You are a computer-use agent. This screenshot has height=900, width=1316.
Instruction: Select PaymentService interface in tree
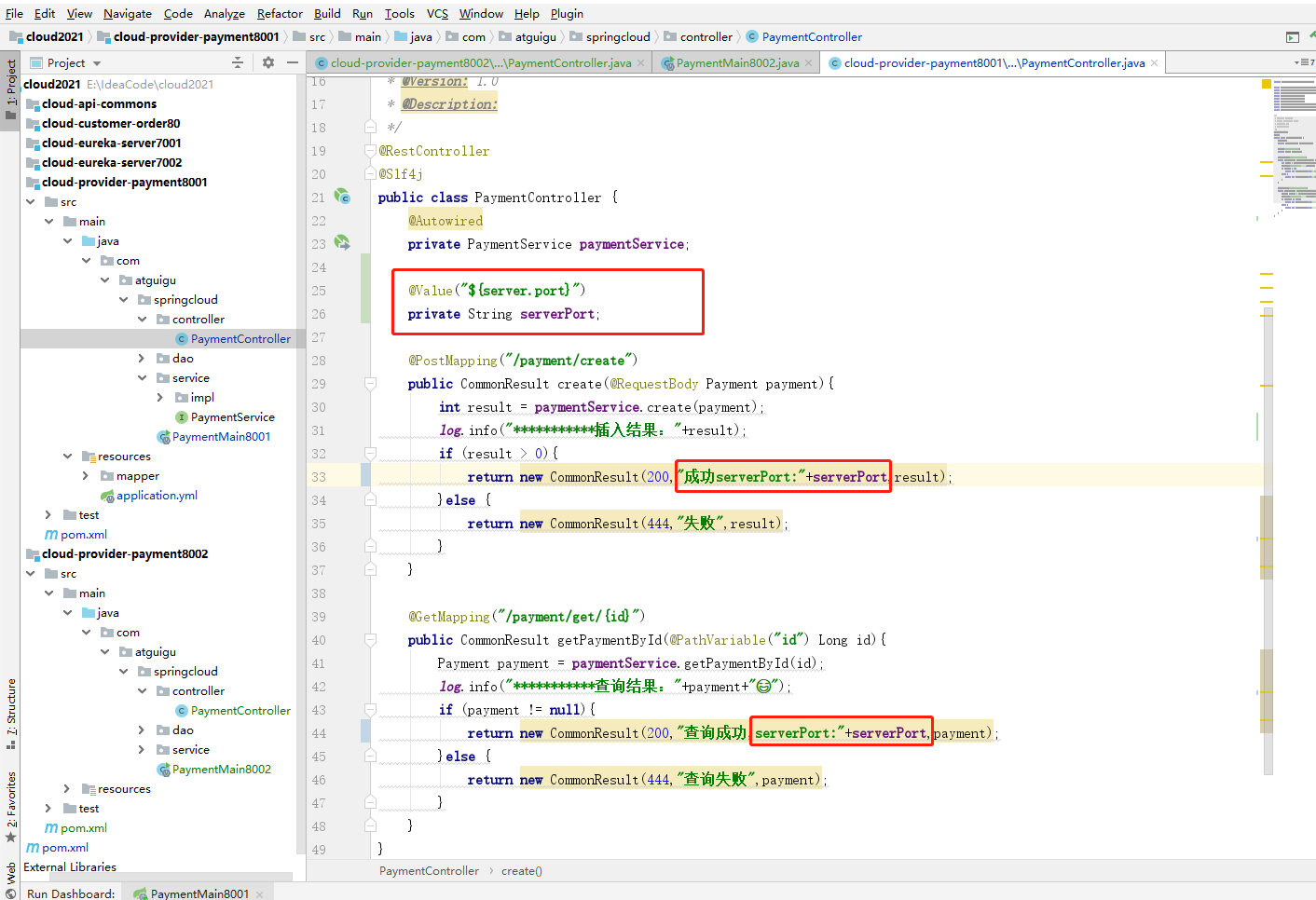click(232, 416)
